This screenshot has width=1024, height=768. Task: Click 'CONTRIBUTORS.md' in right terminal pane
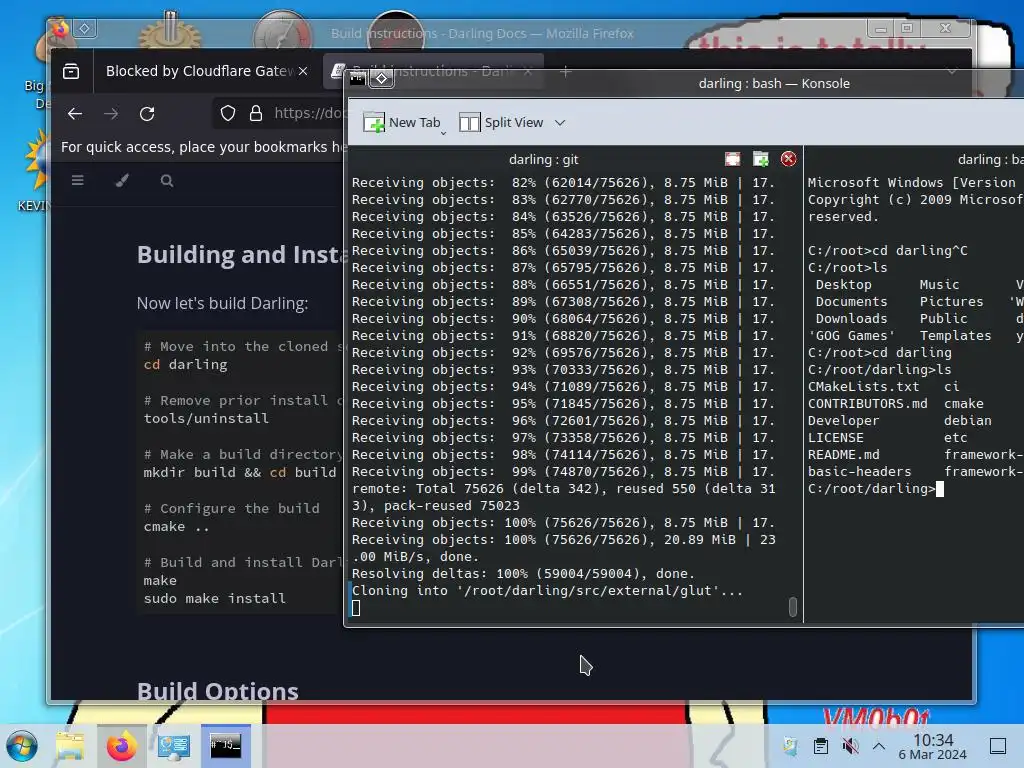point(867,404)
